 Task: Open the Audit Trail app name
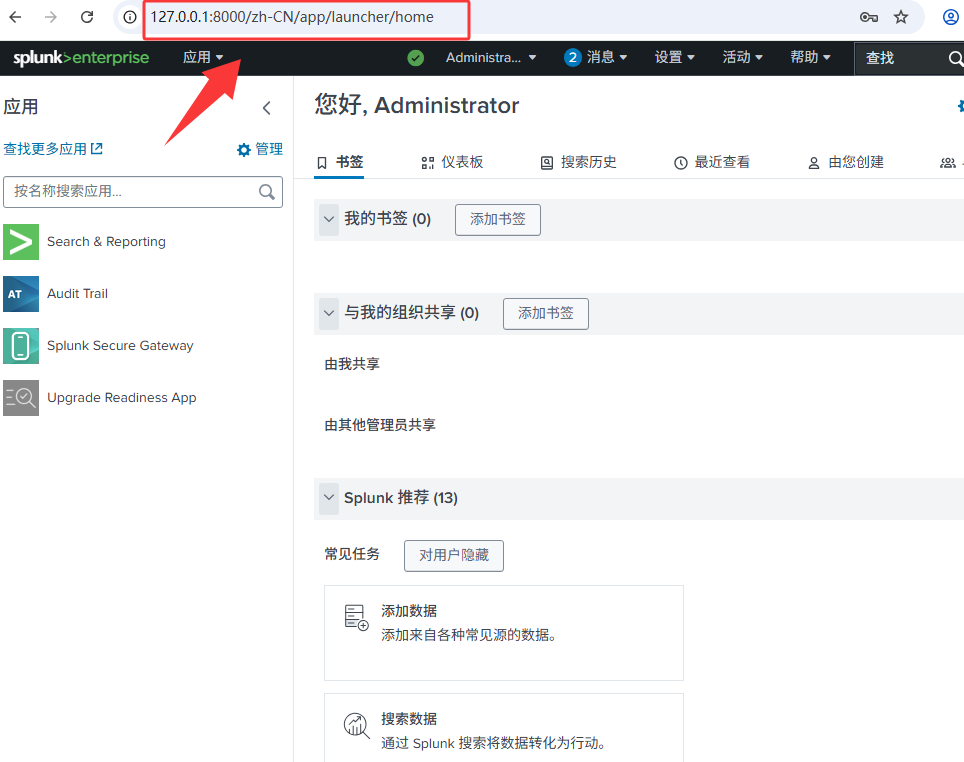(77, 294)
